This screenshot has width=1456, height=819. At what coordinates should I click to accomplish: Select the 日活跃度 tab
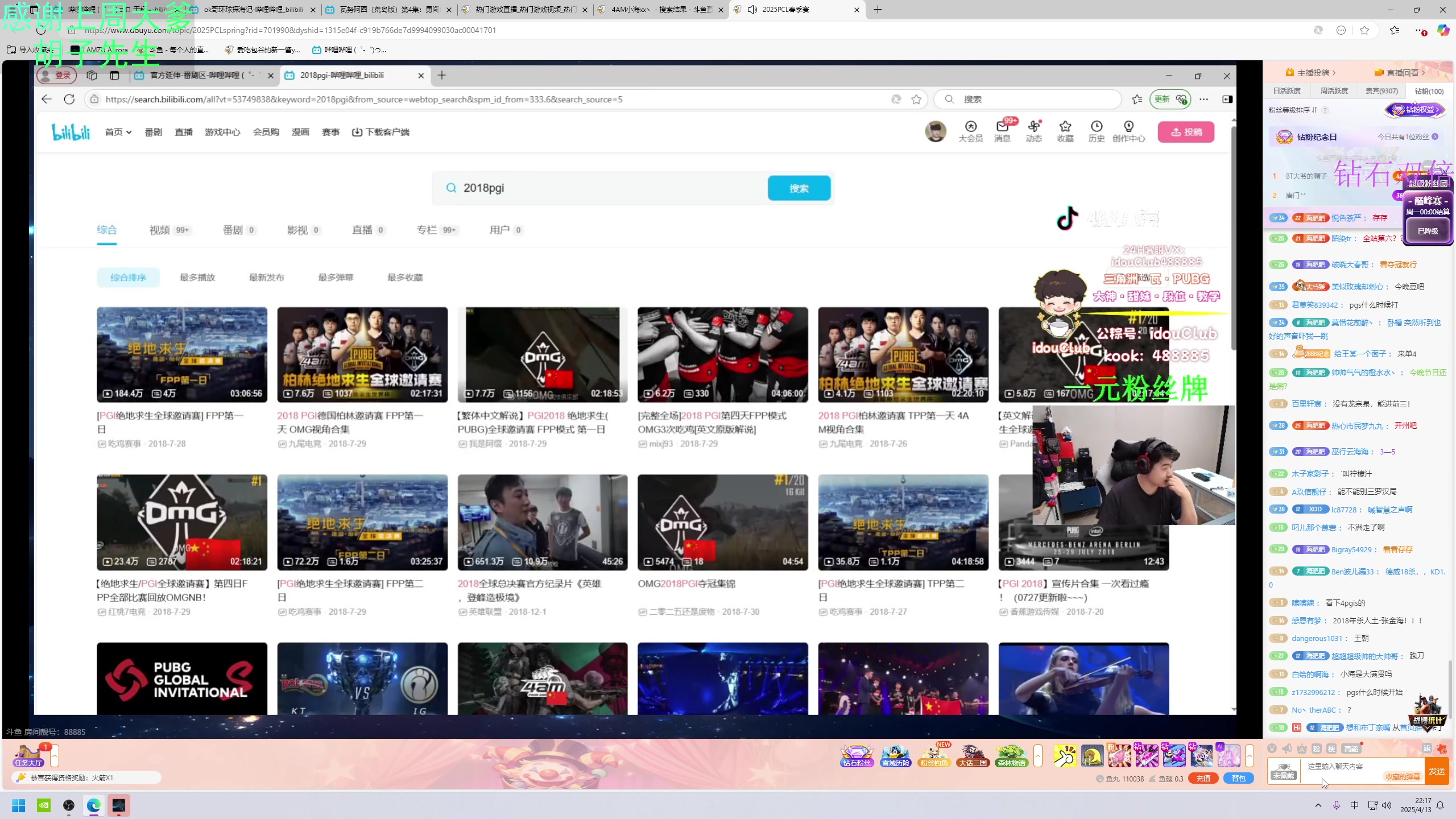coord(1287,91)
